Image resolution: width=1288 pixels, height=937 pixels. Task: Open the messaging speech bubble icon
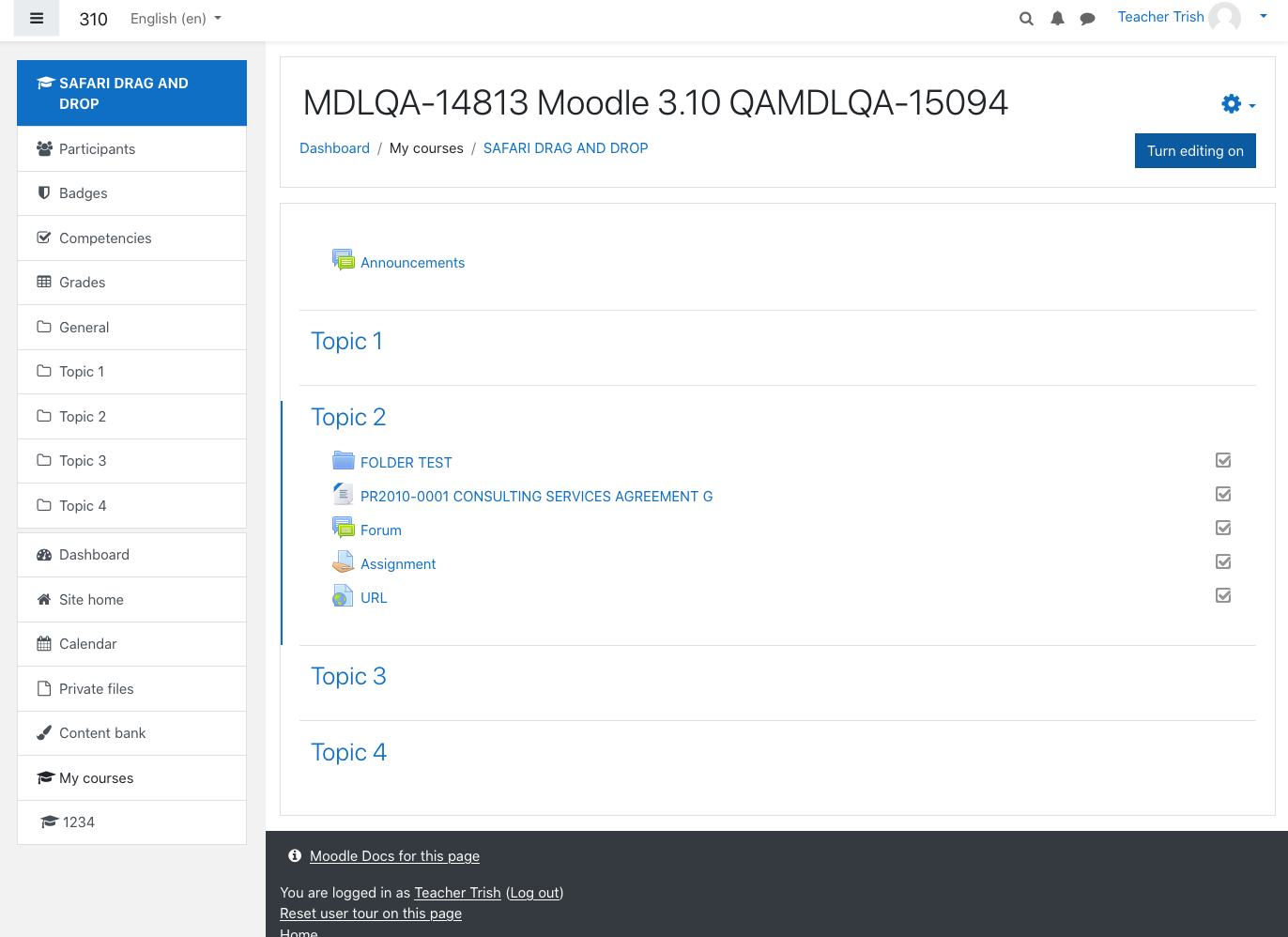tap(1087, 19)
